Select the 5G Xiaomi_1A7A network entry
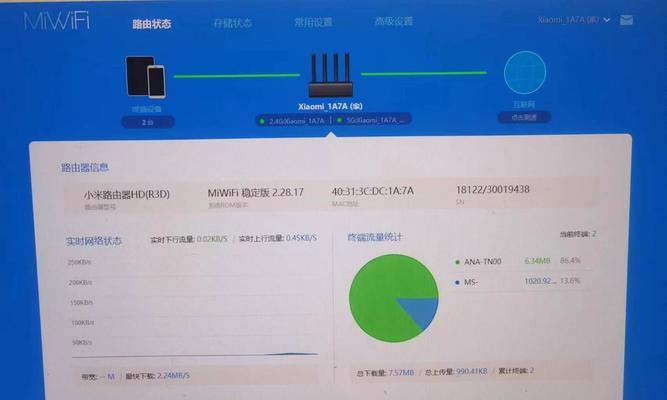This screenshot has width=667, height=400. point(371,120)
